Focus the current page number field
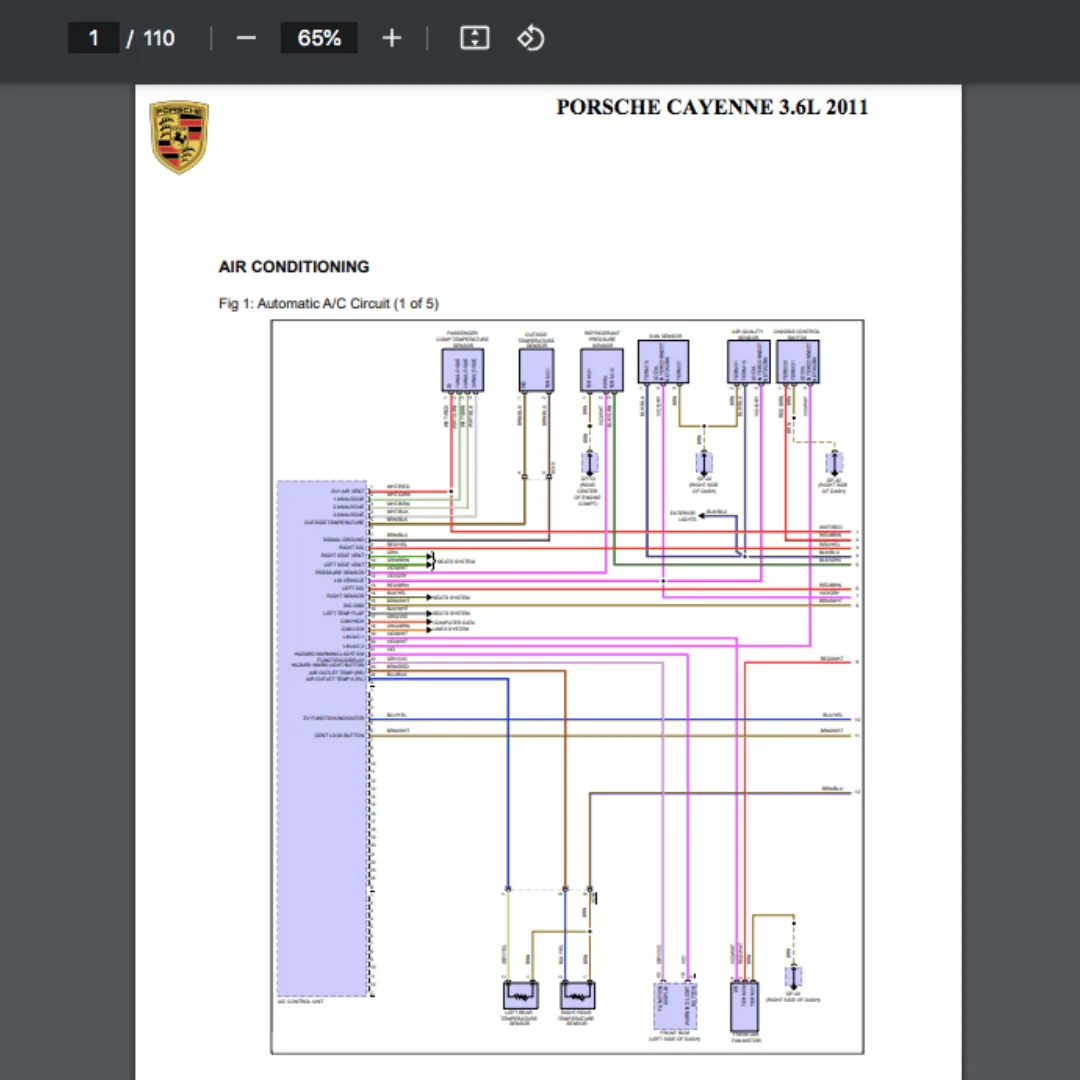Screen dimensions: 1080x1080 click(94, 38)
